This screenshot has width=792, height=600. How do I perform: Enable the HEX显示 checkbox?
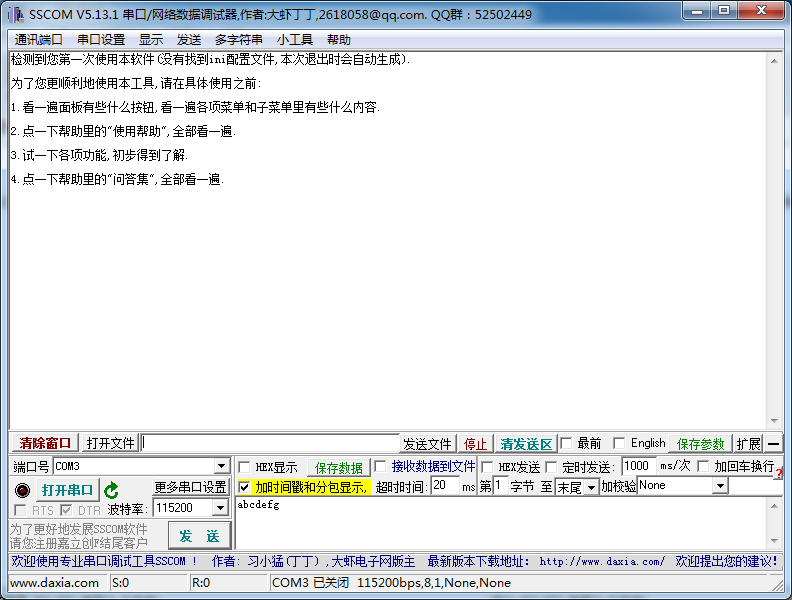244,467
